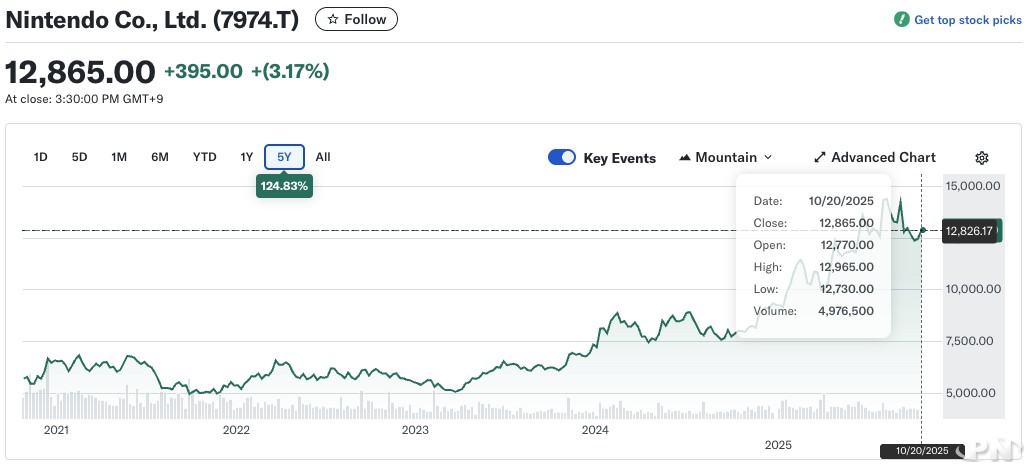Switch to 6M time range
This screenshot has width=1029, height=467.
[159, 157]
